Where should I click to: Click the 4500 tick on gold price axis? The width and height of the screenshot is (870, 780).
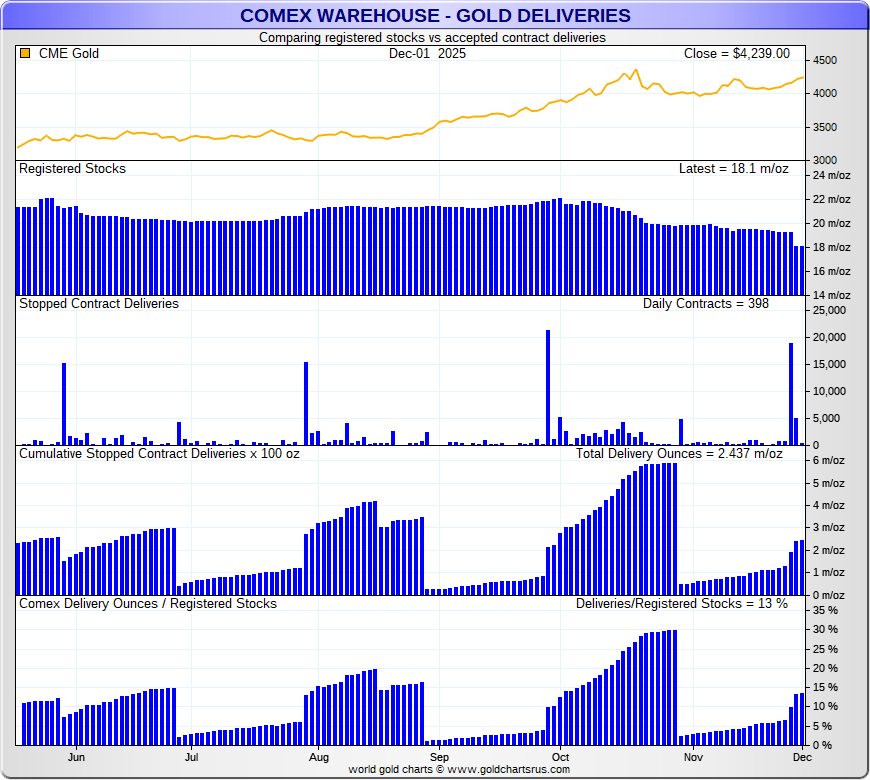[828, 61]
